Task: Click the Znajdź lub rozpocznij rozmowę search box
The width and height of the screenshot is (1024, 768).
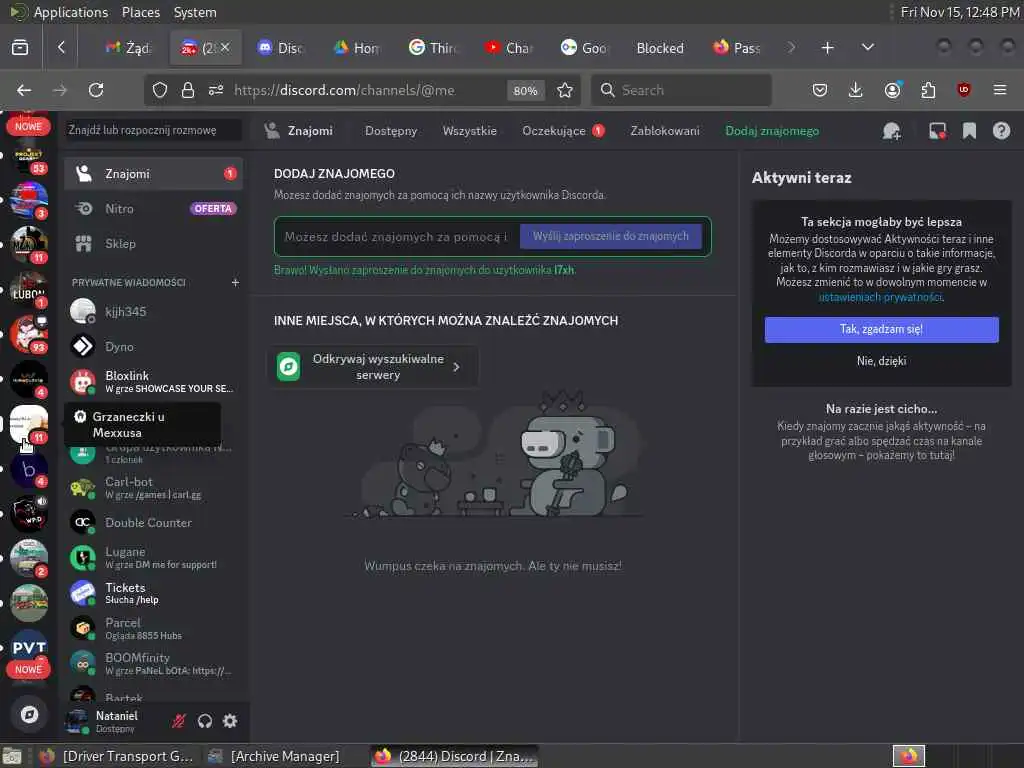Action: click(x=153, y=130)
